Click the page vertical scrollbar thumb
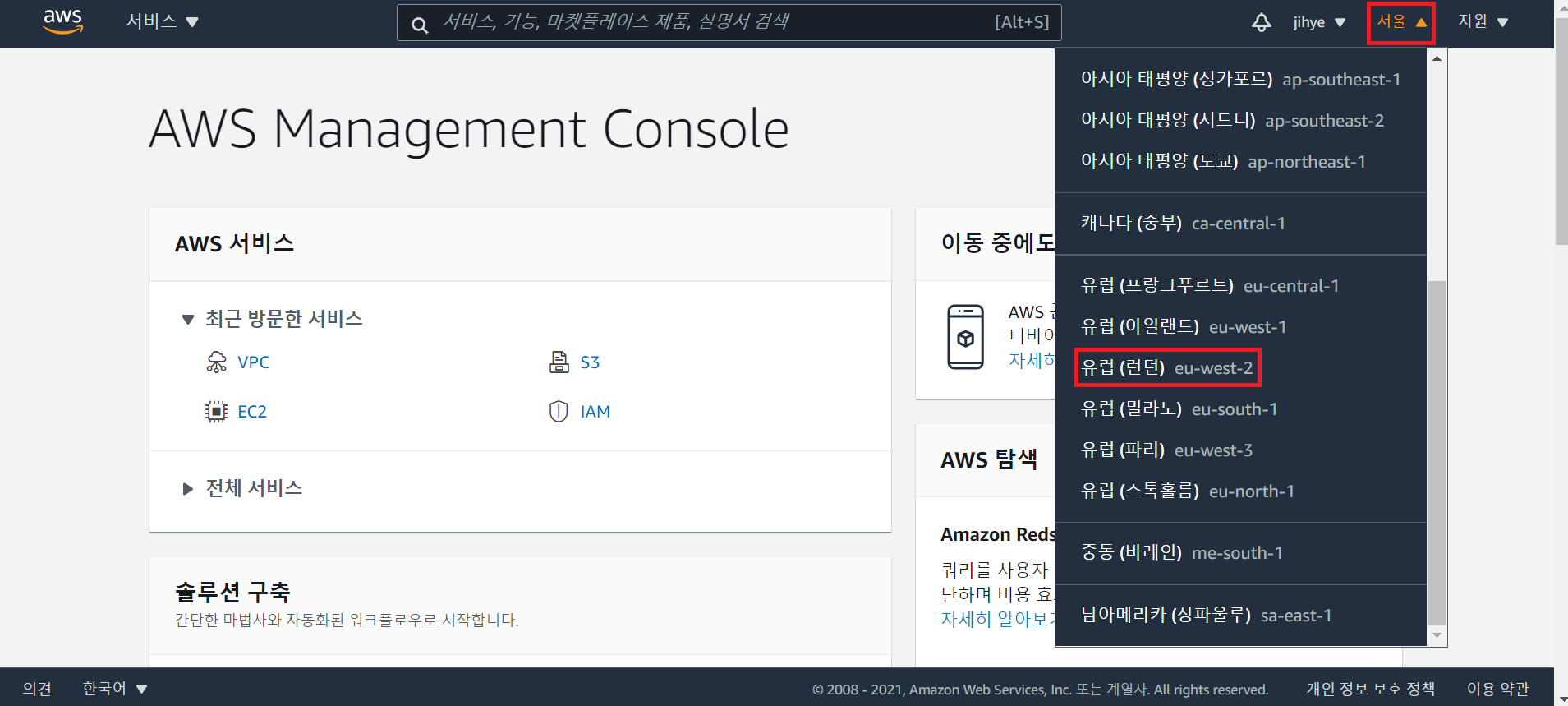This screenshot has height=706, width=1568. pos(1561,132)
